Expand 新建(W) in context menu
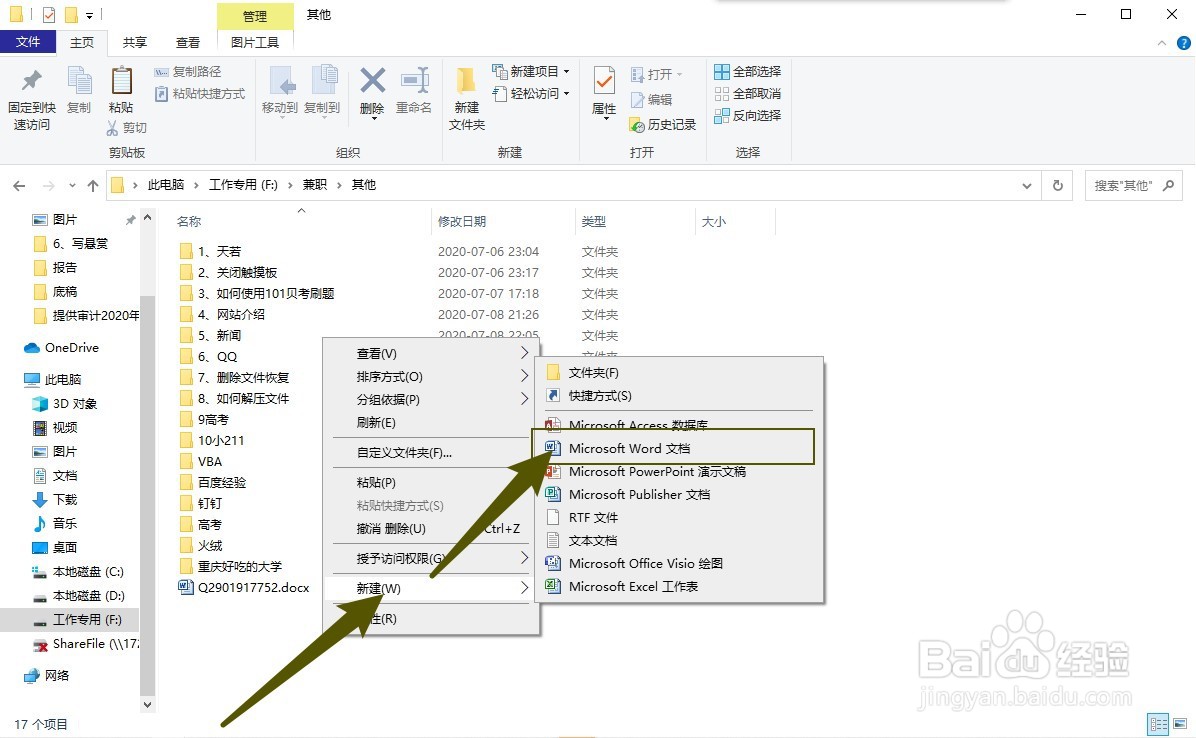This screenshot has height=738, width=1196. point(431,589)
